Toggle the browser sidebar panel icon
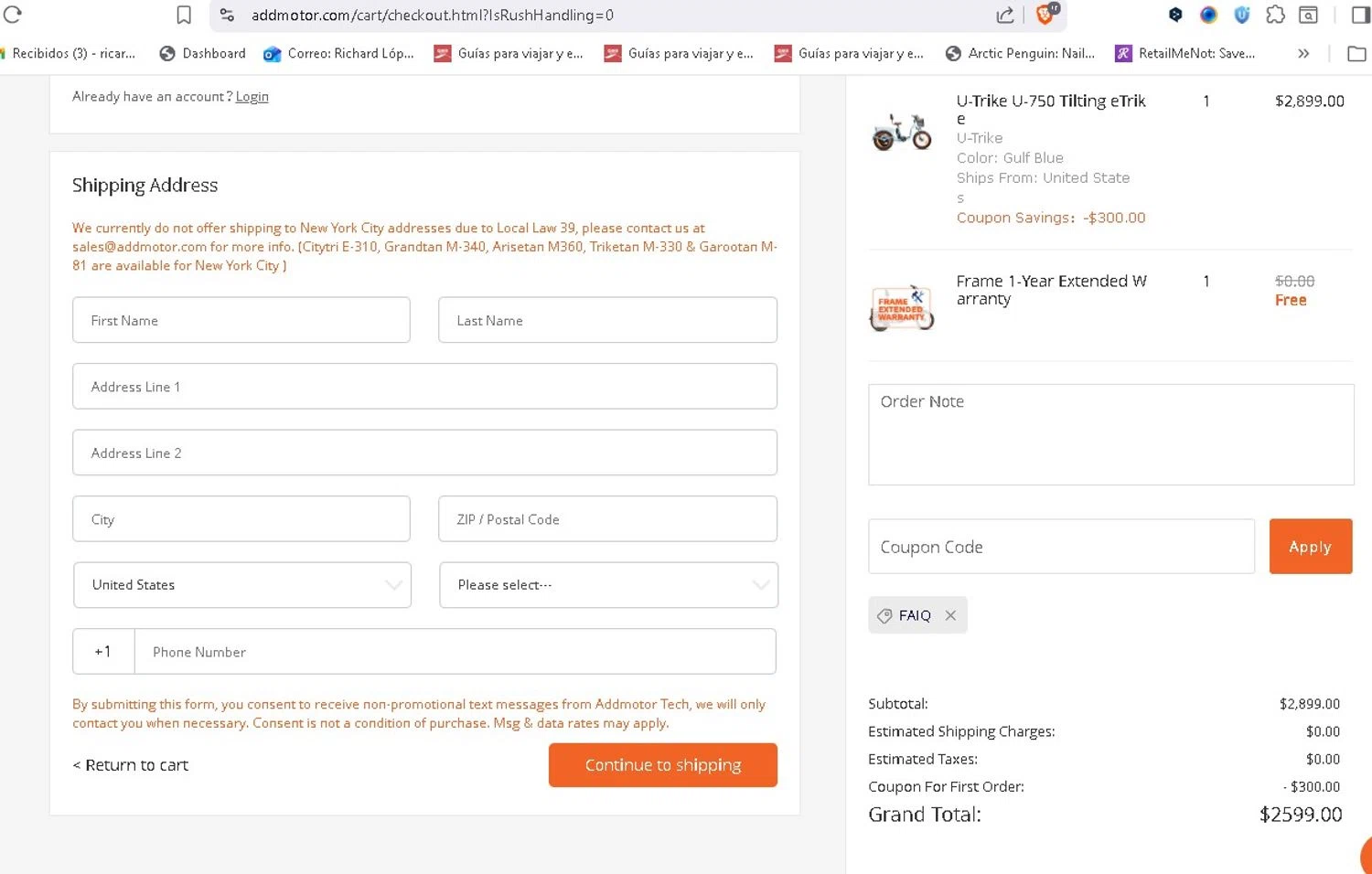 click(x=1360, y=15)
